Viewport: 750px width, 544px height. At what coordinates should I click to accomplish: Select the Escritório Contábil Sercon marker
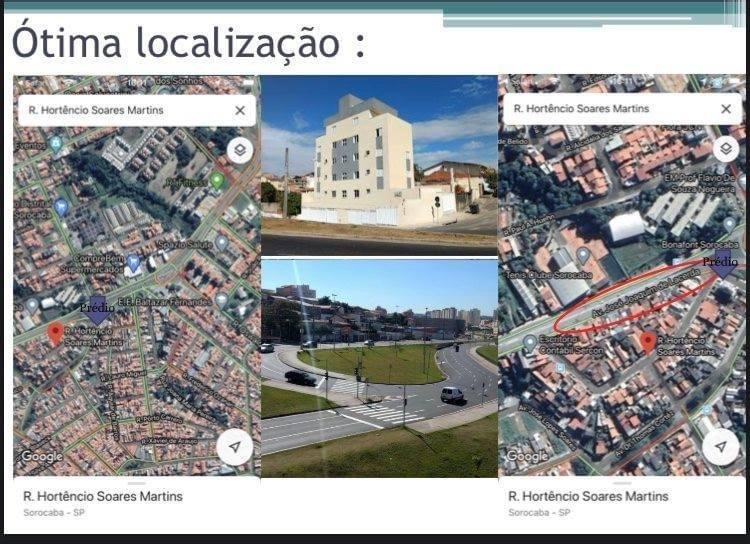click(x=529, y=342)
